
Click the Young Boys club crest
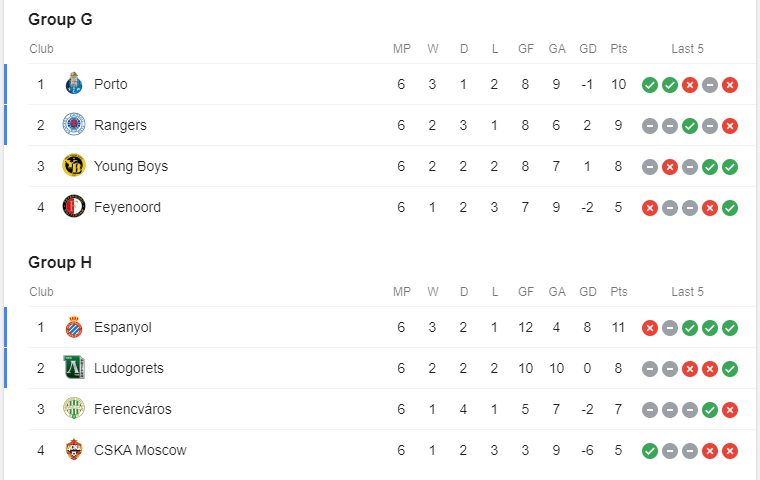[x=74, y=166]
